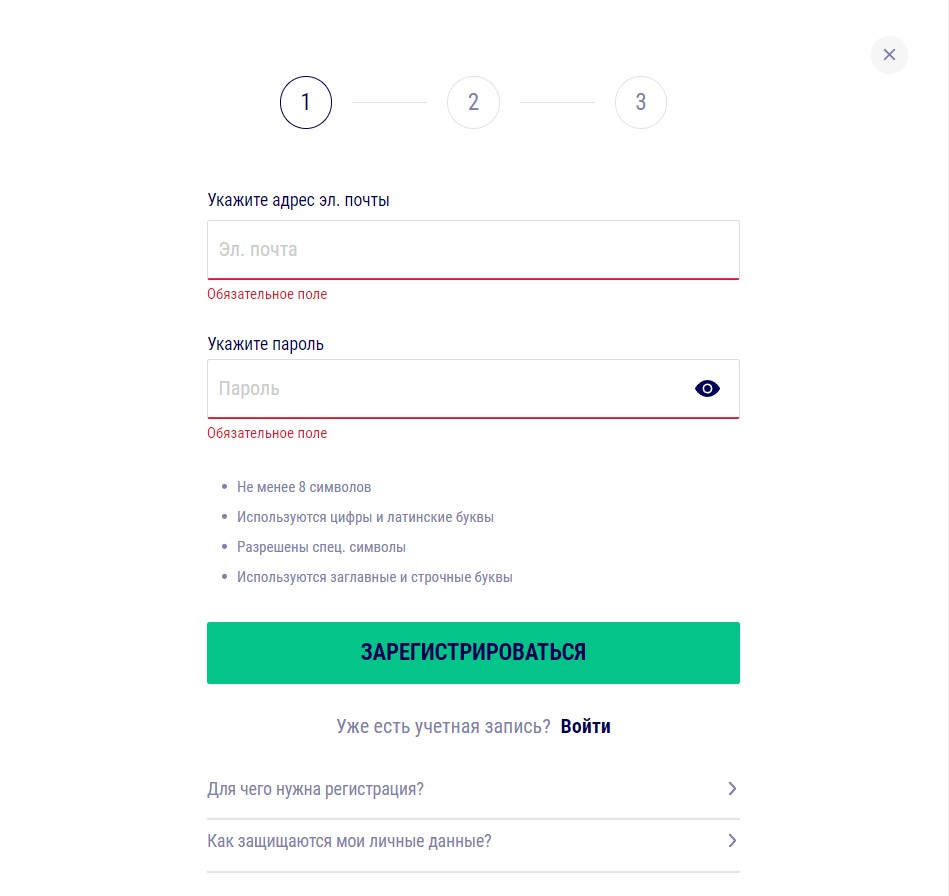Open 'Для чего нужна регистрация?' question text

point(315,789)
